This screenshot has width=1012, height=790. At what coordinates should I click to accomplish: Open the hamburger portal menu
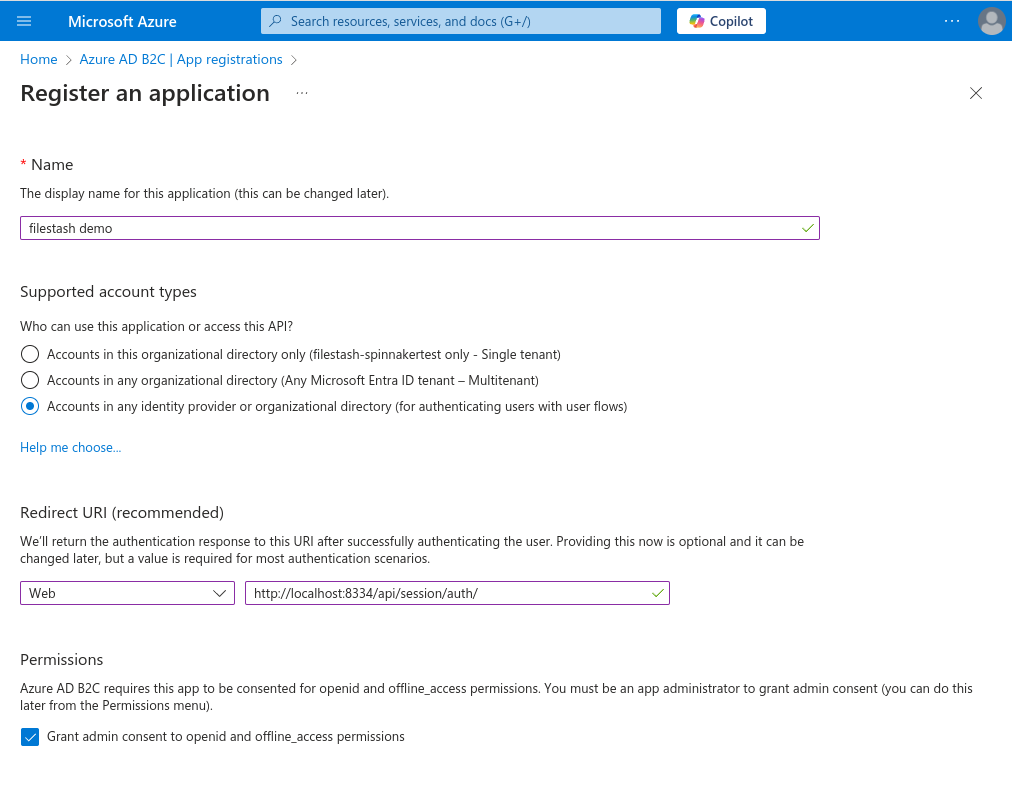coord(24,21)
